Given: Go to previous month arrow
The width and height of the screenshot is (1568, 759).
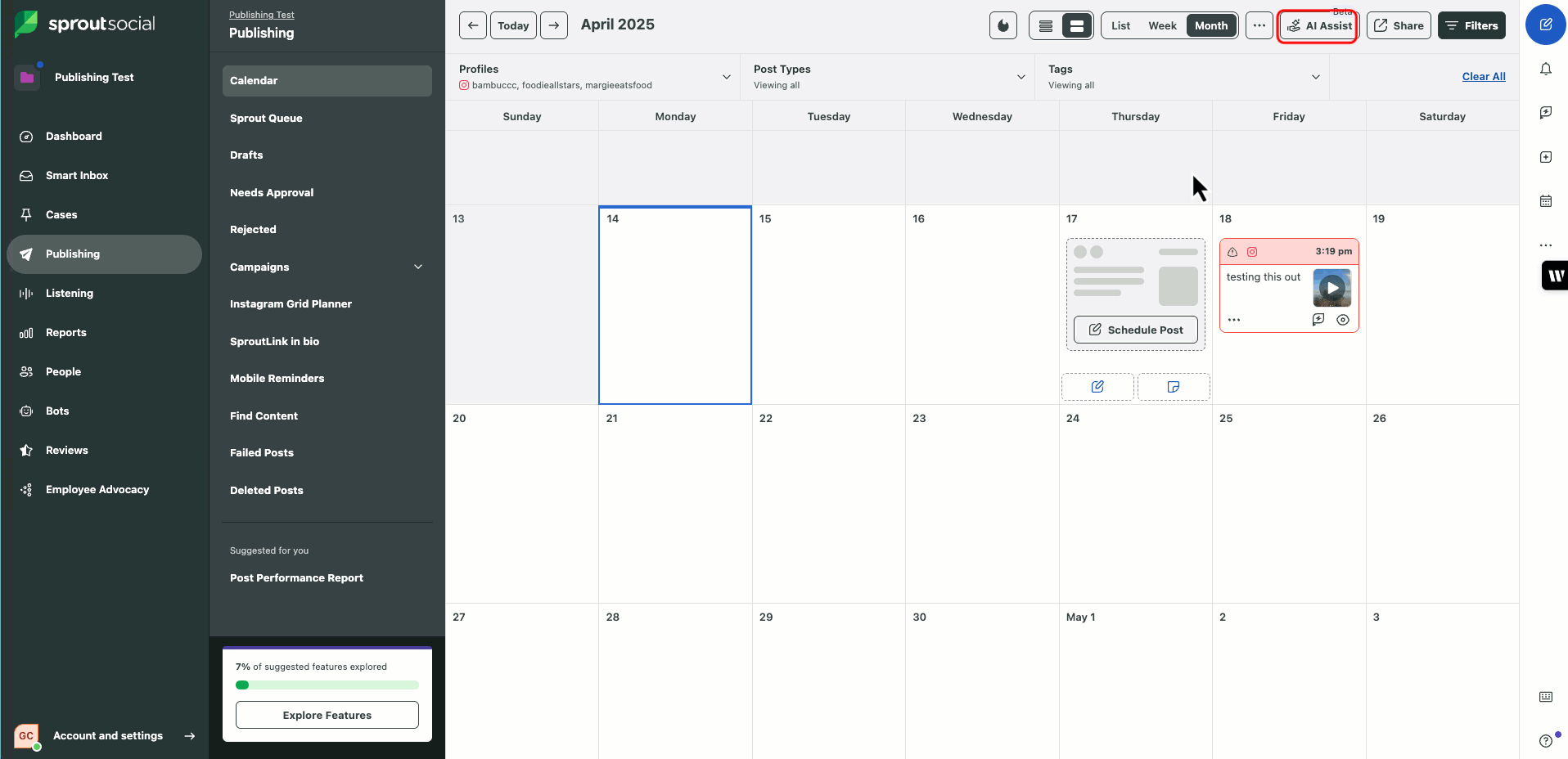Looking at the screenshot, I should (x=473, y=25).
